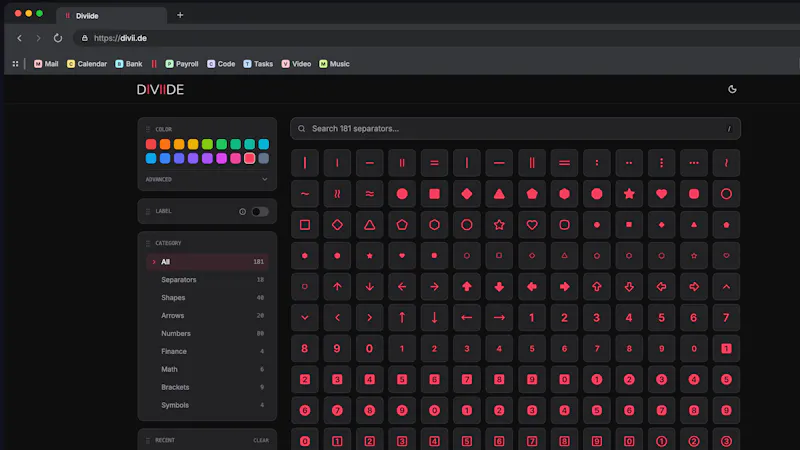Select the large outlined heart shape

(x=532, y=224)
